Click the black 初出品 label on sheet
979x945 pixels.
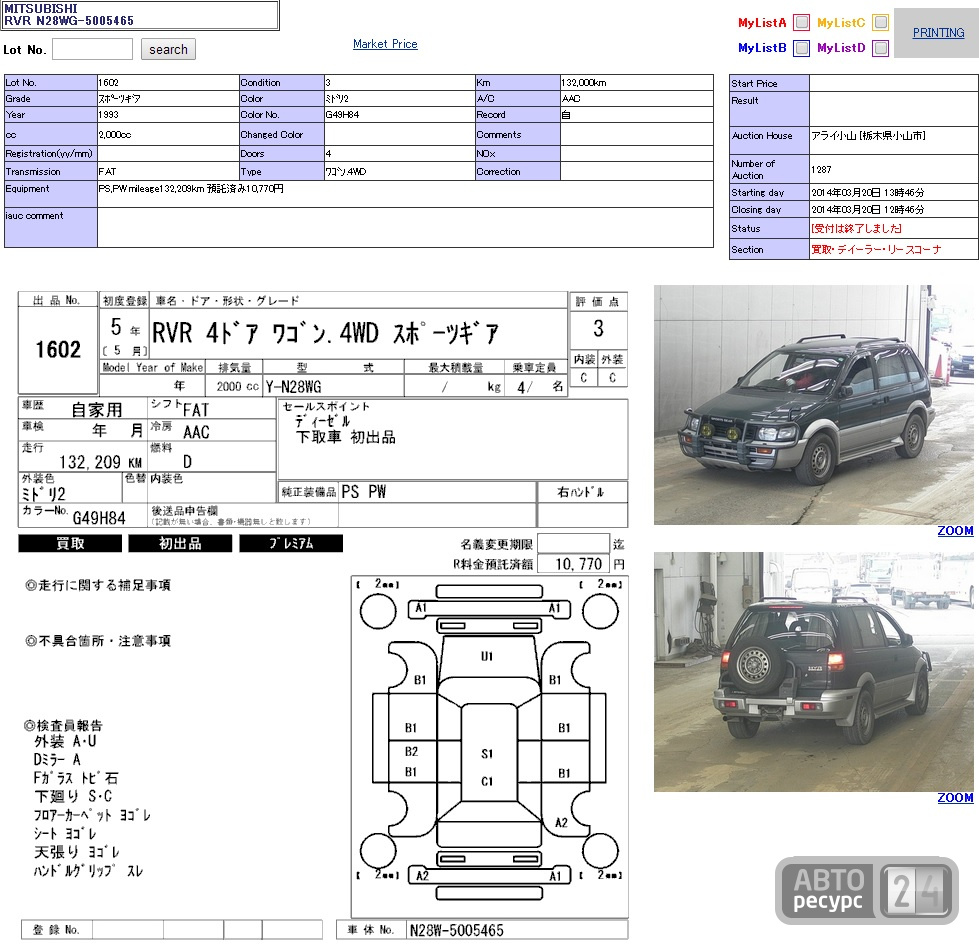point(180,544)
